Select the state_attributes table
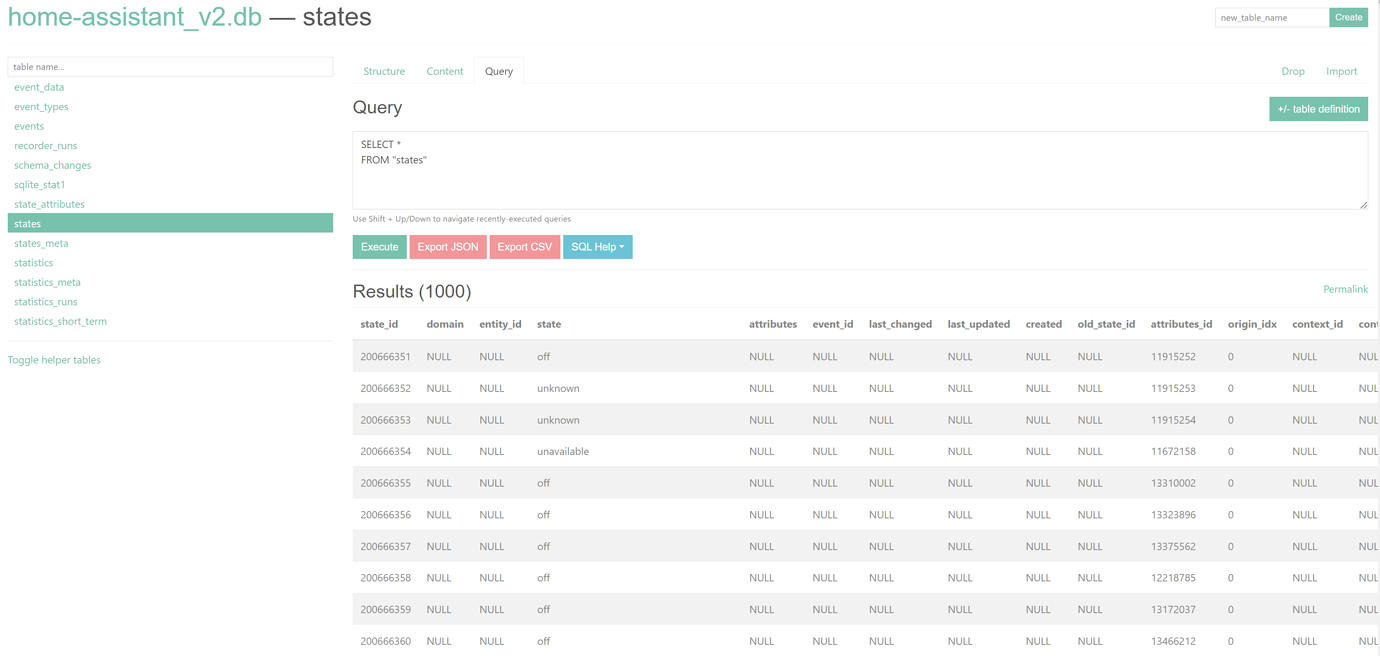Image resolution: width=1380 pixels, height=656 pixels. click(50, 204)
